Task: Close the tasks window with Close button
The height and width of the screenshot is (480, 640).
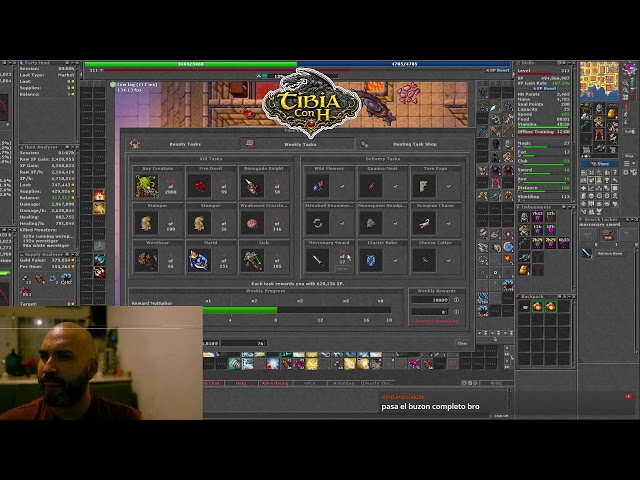Action: coord(462,343)
